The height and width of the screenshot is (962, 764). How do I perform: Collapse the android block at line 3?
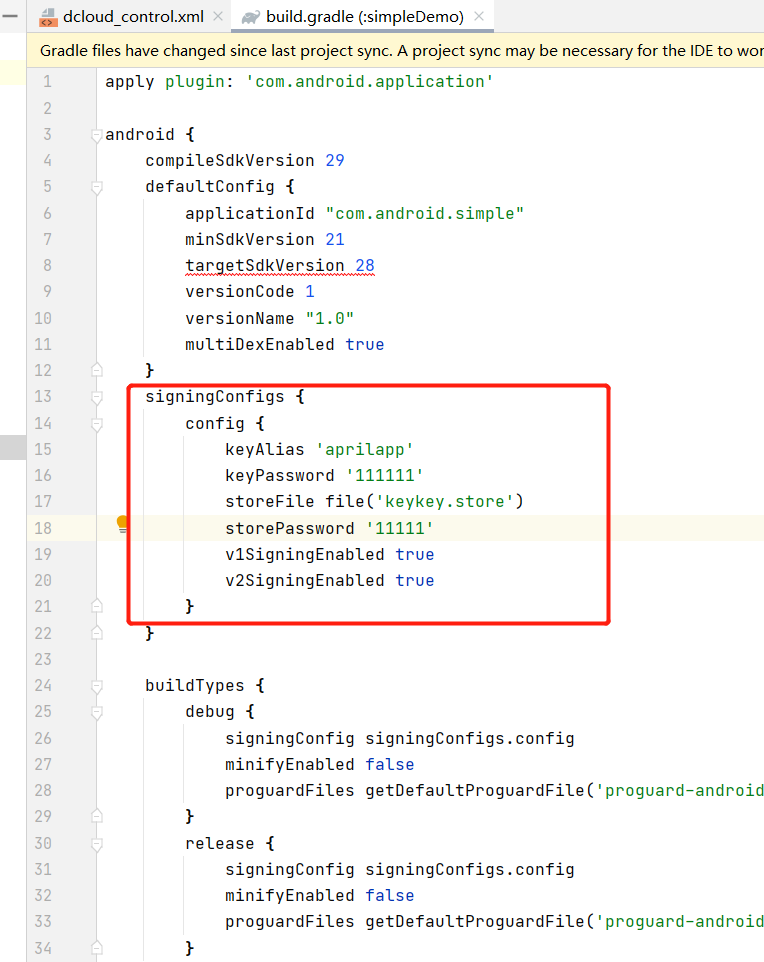pyautogui.click(x=96, y=134)
